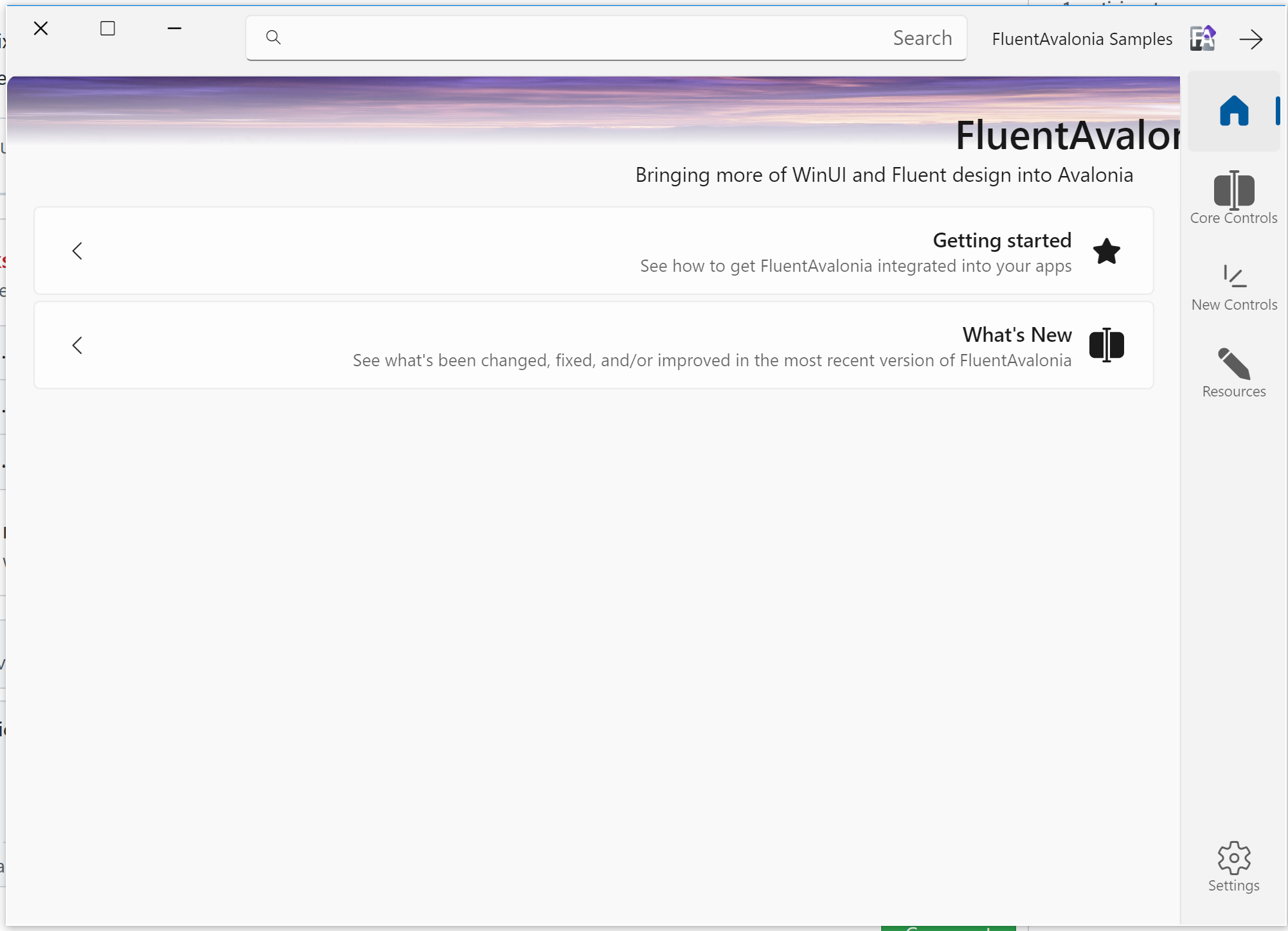The width and height of the screenshot is (1288, 931).
Task: Expand the Getting started chevron
Action: coord(78,251)
